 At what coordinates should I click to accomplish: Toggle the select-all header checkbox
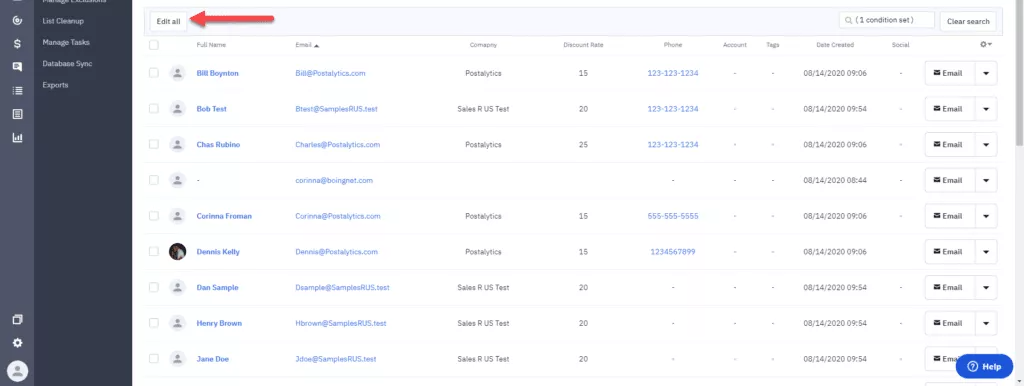pos(153,45)
